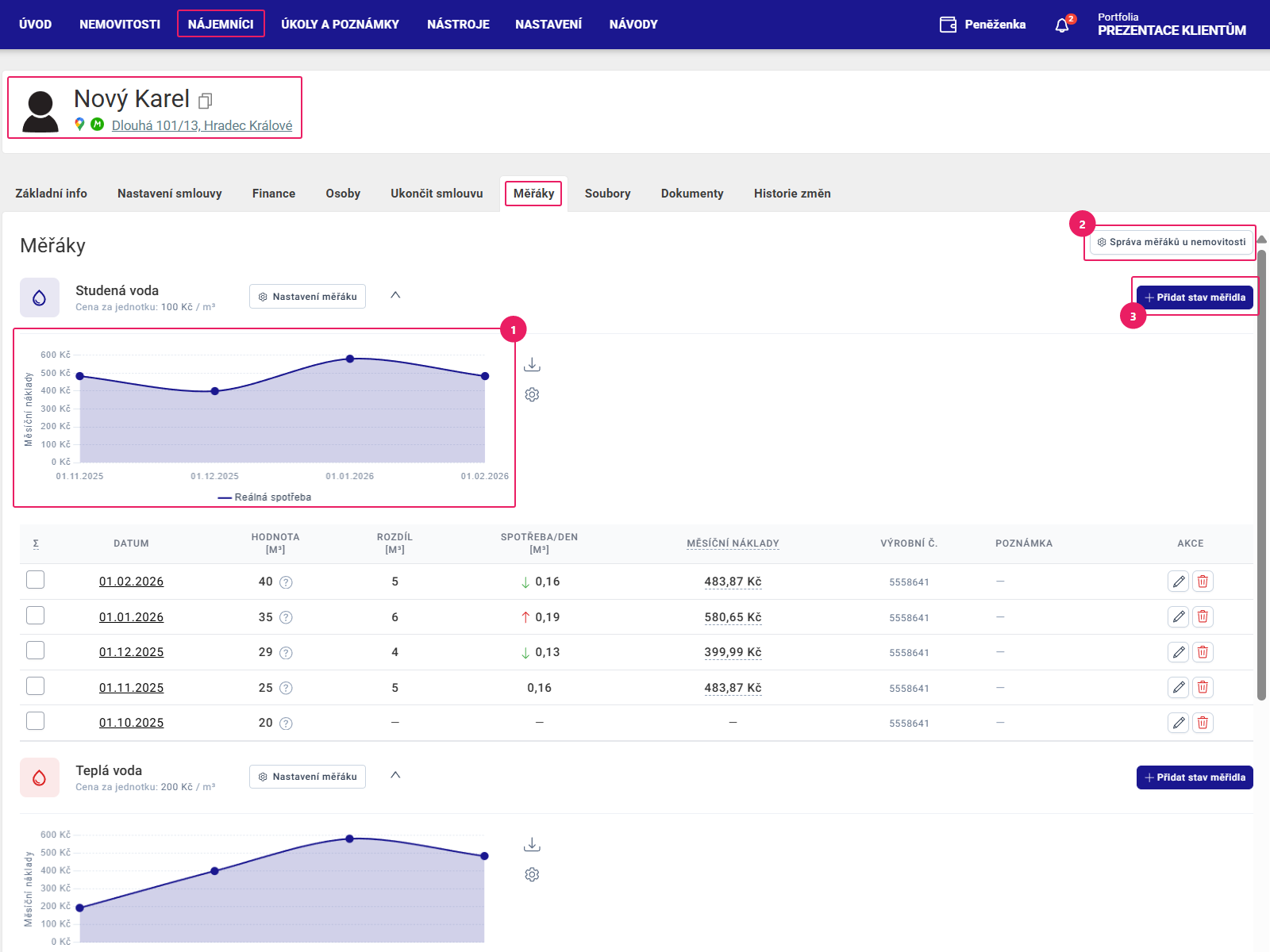Download the Teplá voda chart
1270x952 pixels.
[x=532, y=844]
